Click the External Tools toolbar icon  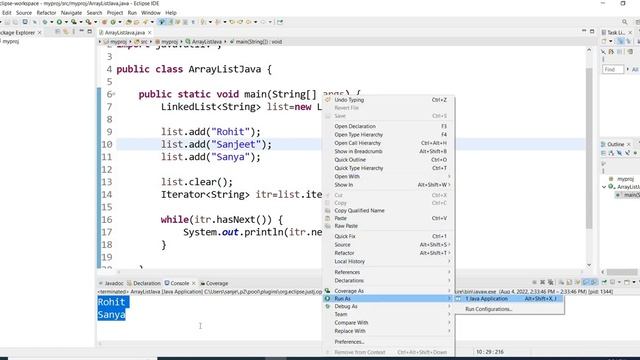click(x=89, y=22)
